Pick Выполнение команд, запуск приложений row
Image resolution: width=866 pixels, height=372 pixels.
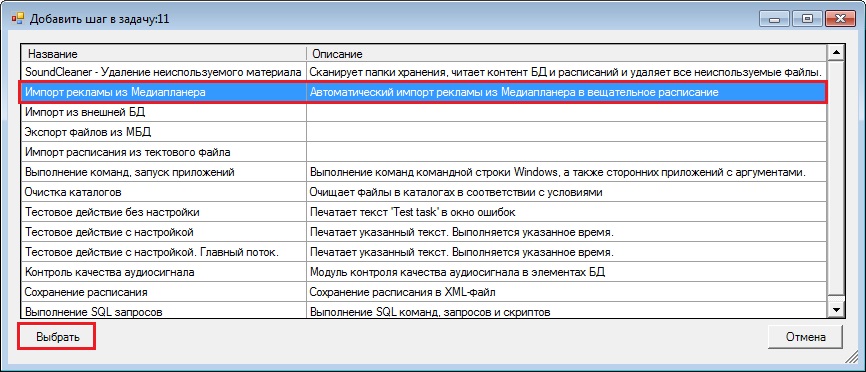[424, 172]
